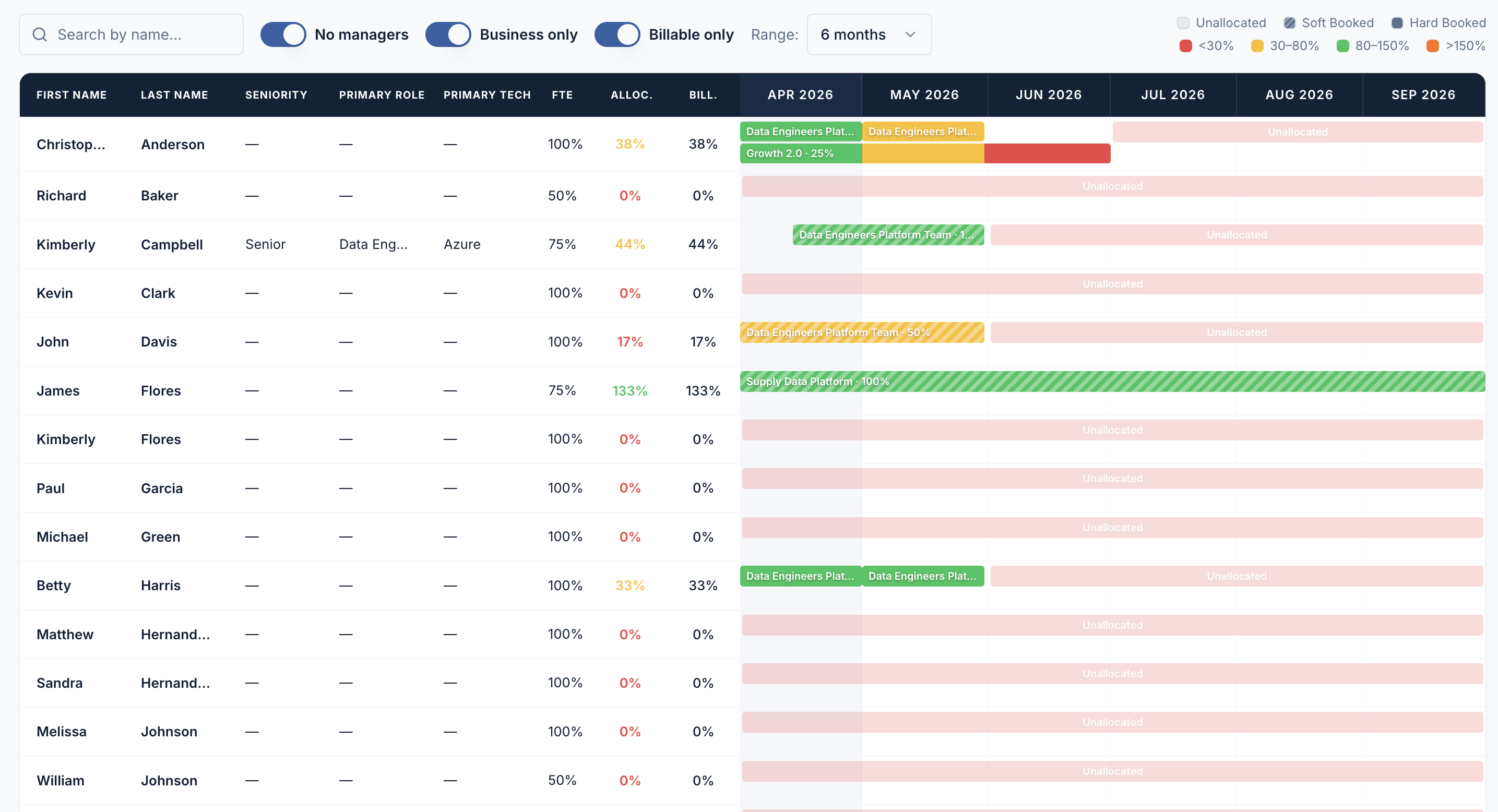
Task: Click the Hard Booked legend swatch
Action: tap(1397, 23)
